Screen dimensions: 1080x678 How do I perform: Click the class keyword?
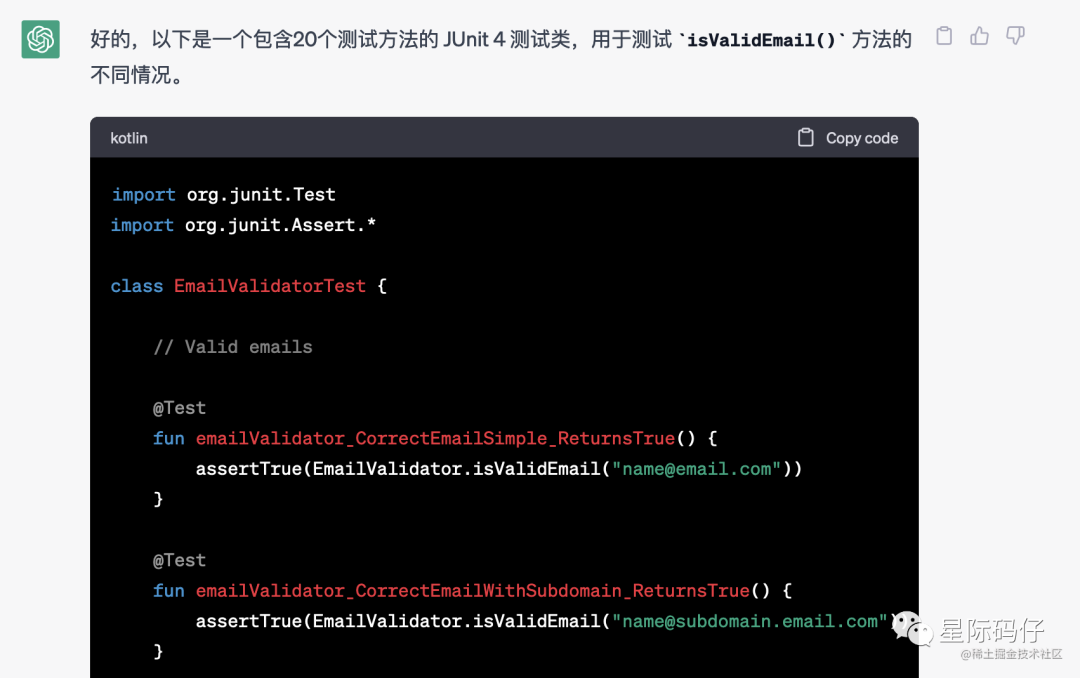tap(137, 286)
